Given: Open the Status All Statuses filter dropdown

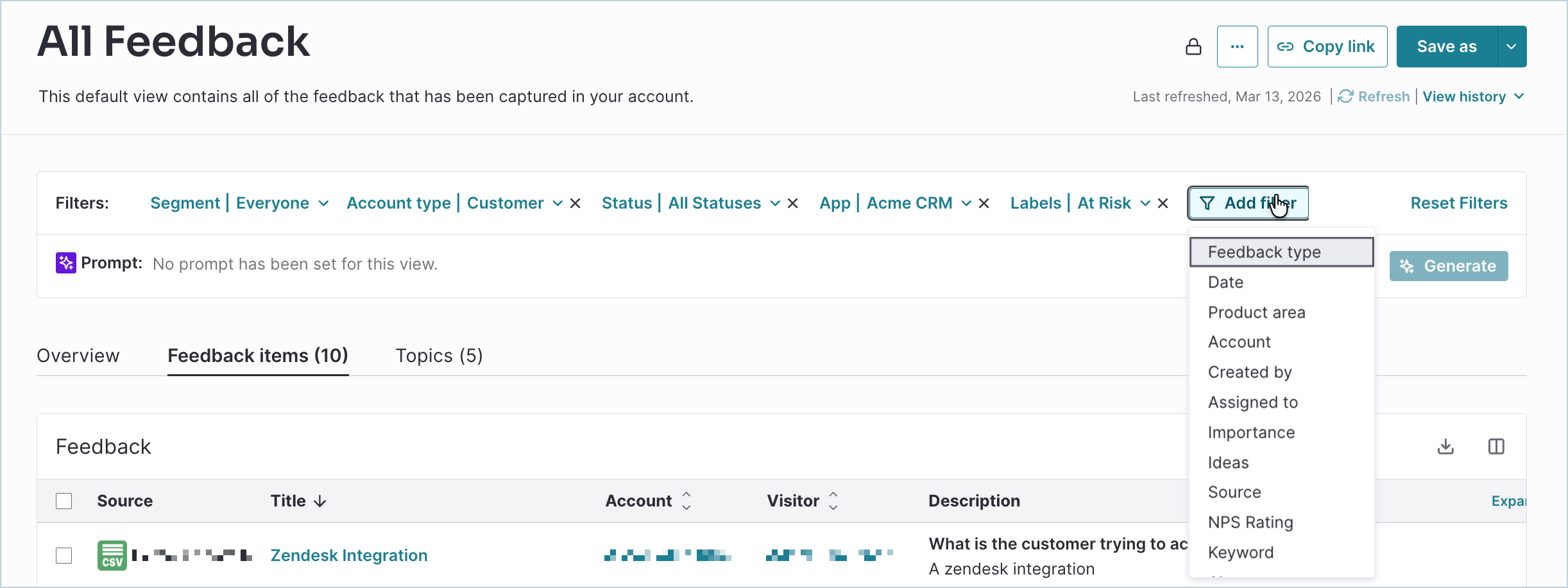Looking at the screenshot, I should pos(690,203).
